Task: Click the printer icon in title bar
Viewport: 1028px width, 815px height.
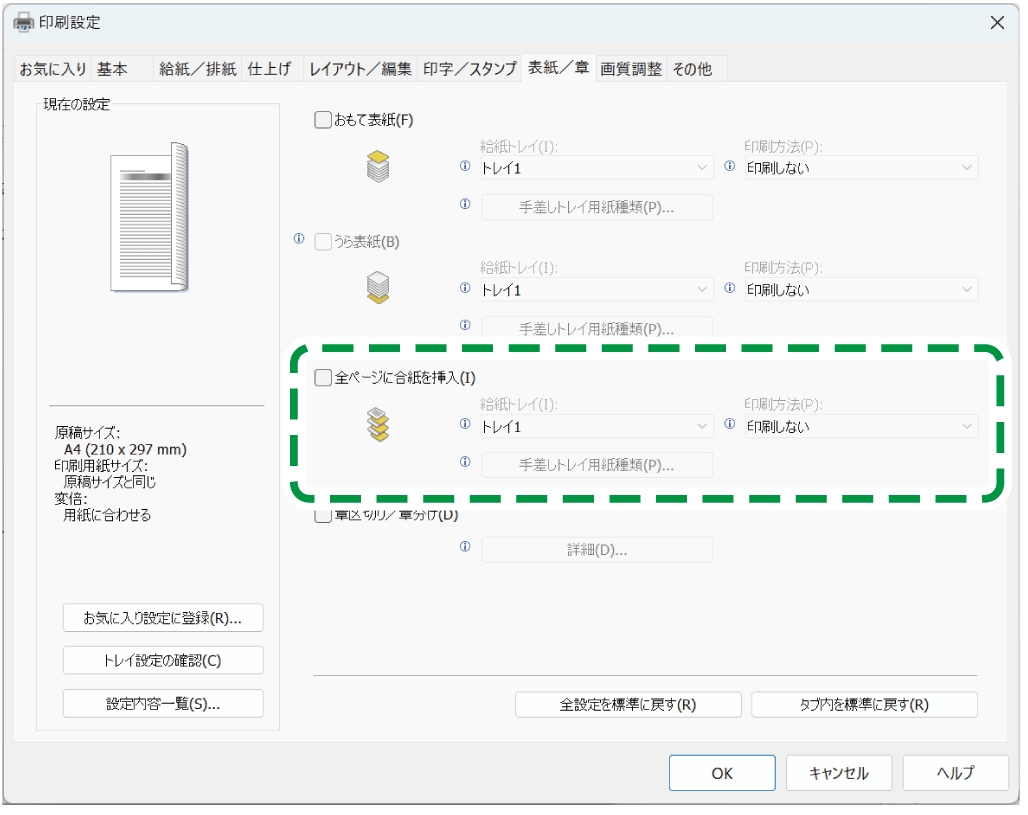Action: pos(23,22)
